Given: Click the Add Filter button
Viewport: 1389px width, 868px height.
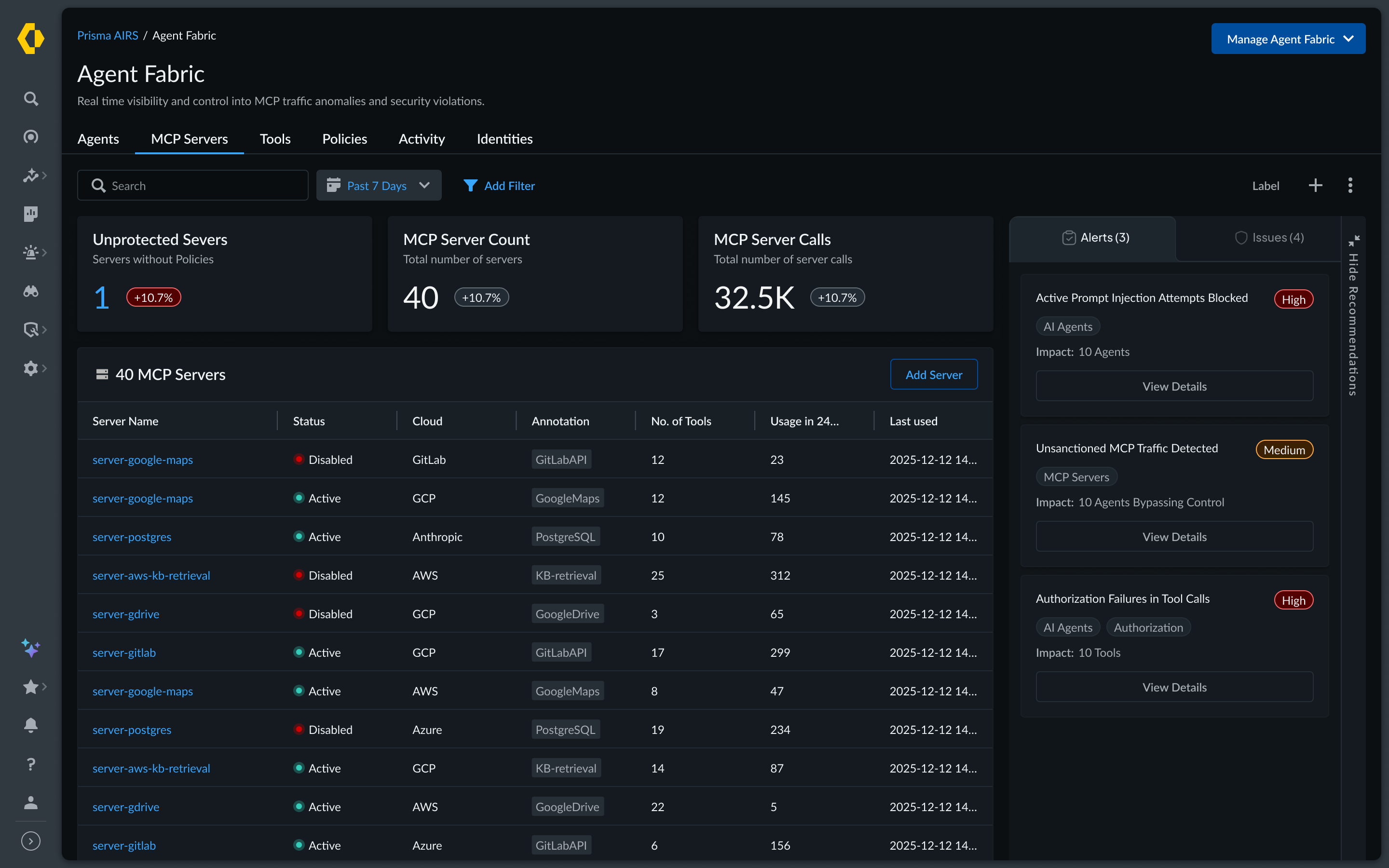Looking at the screenshot, I should [x=499, y=186].
